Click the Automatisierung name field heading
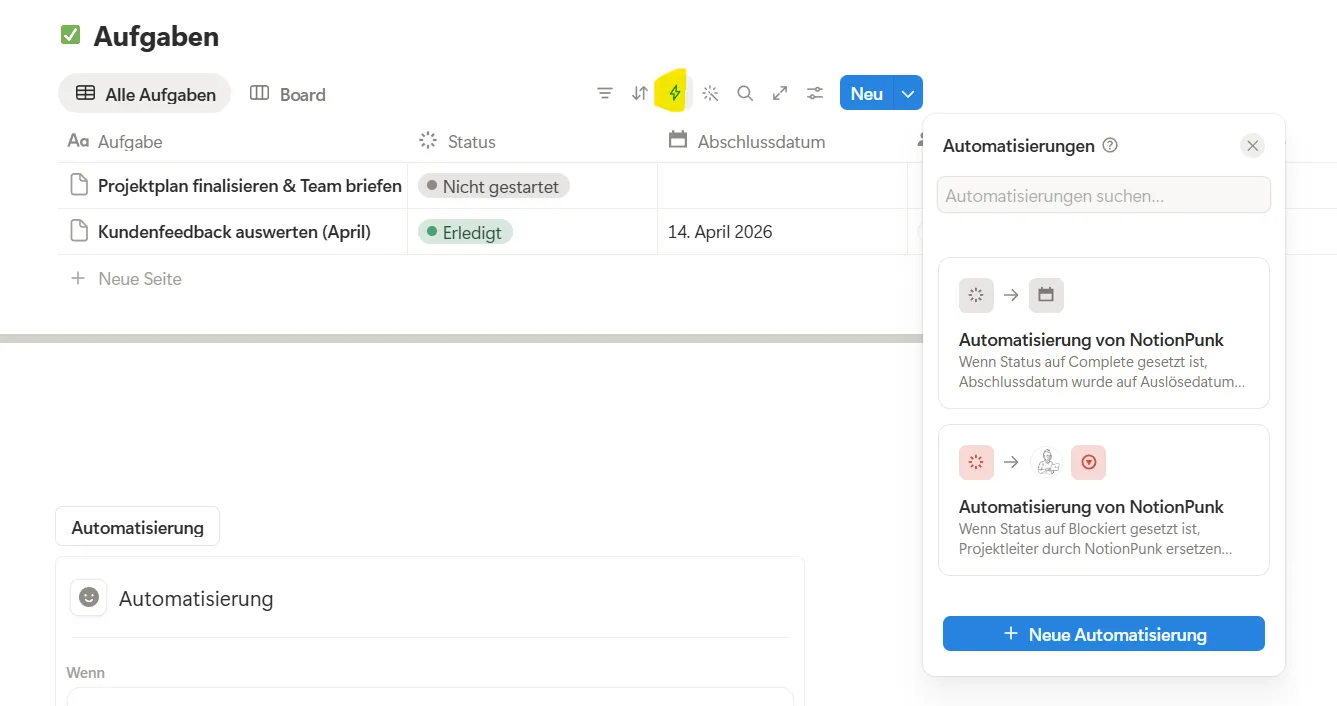This screenshot has height=706, width=1337. [196, 598]
